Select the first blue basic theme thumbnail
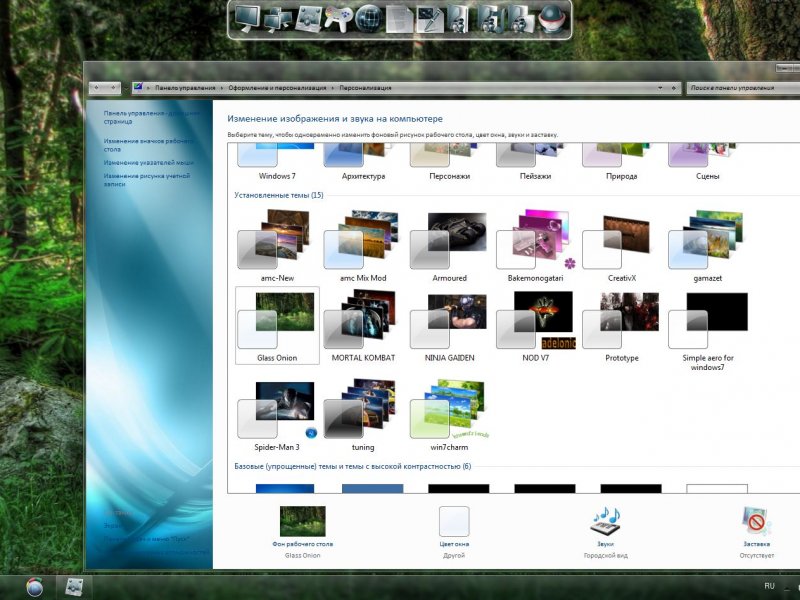 [285, 488]
